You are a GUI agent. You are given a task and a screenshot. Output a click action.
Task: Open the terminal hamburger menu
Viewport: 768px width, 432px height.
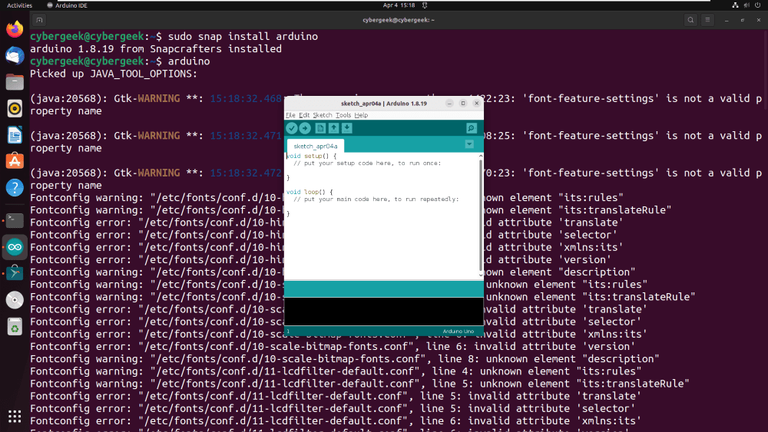707,20
